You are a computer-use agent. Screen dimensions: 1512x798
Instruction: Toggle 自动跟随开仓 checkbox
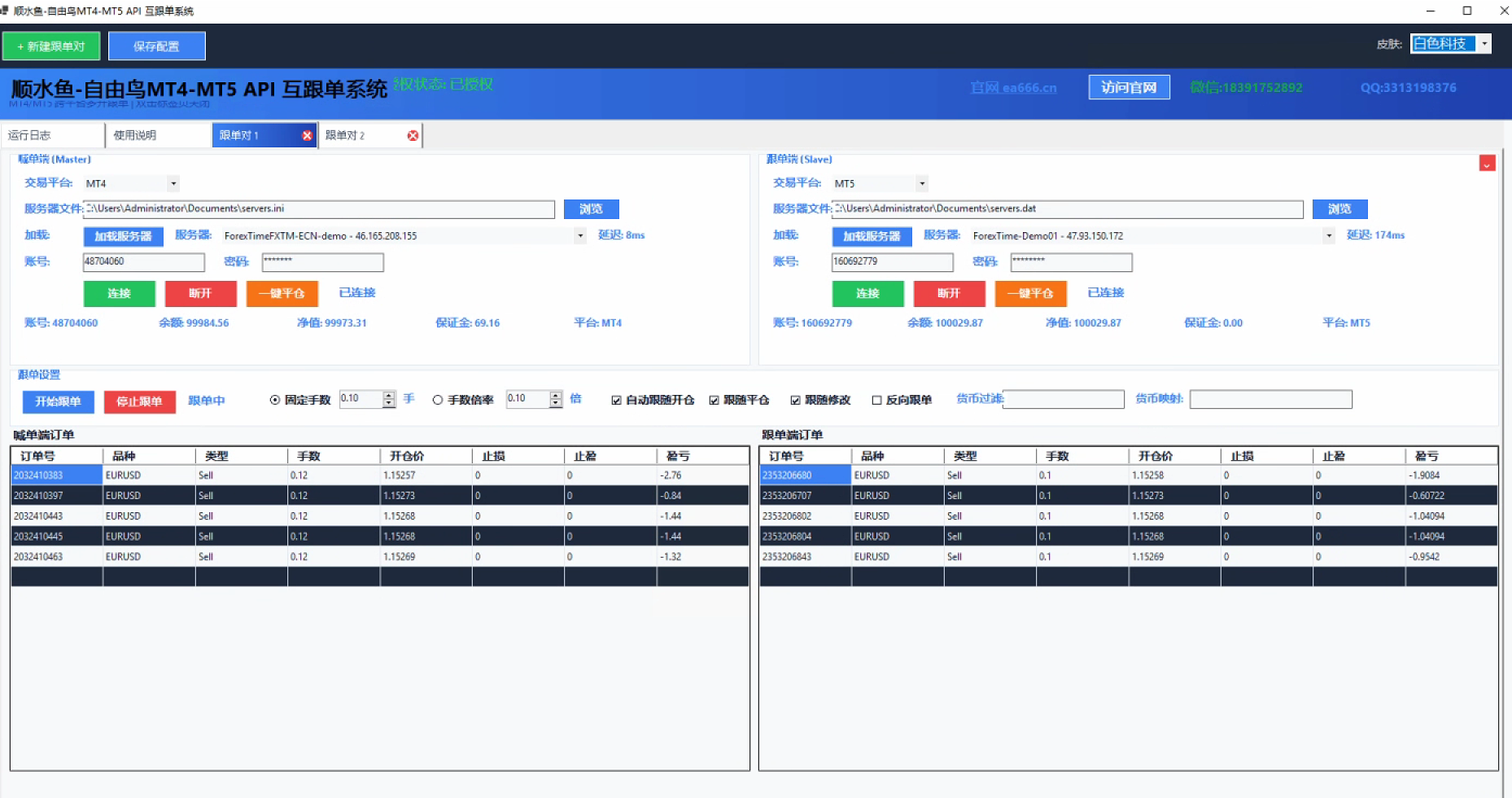pyautogui.click(x=617, y=400)
